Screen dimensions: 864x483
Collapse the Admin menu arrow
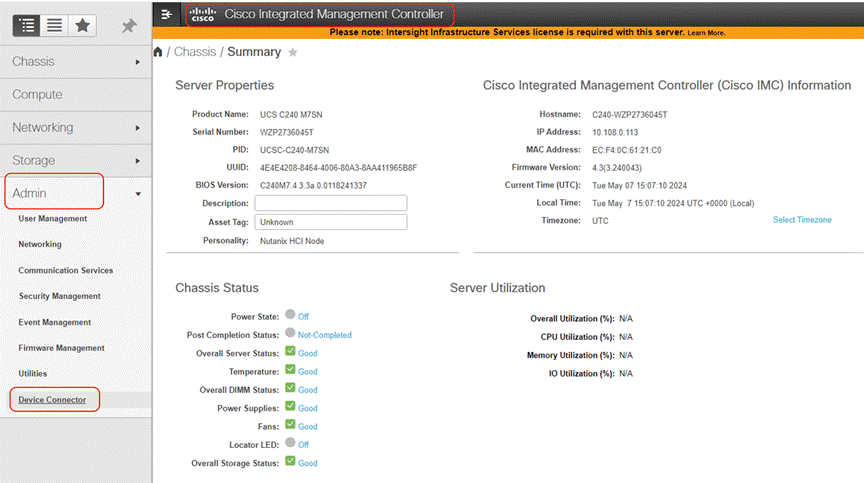138,194
